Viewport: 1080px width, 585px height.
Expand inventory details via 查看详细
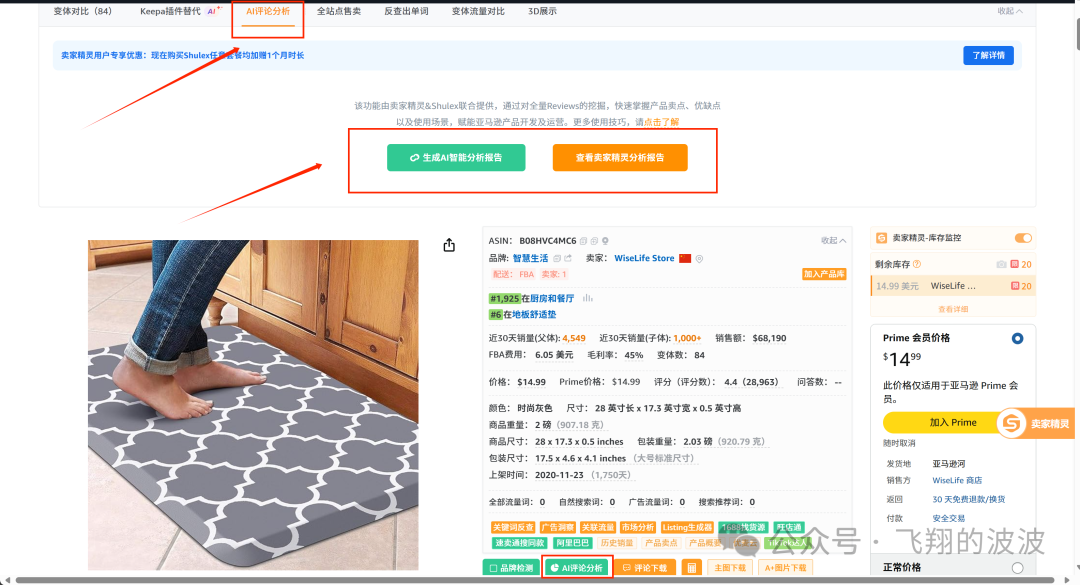[x=953, y=309]
